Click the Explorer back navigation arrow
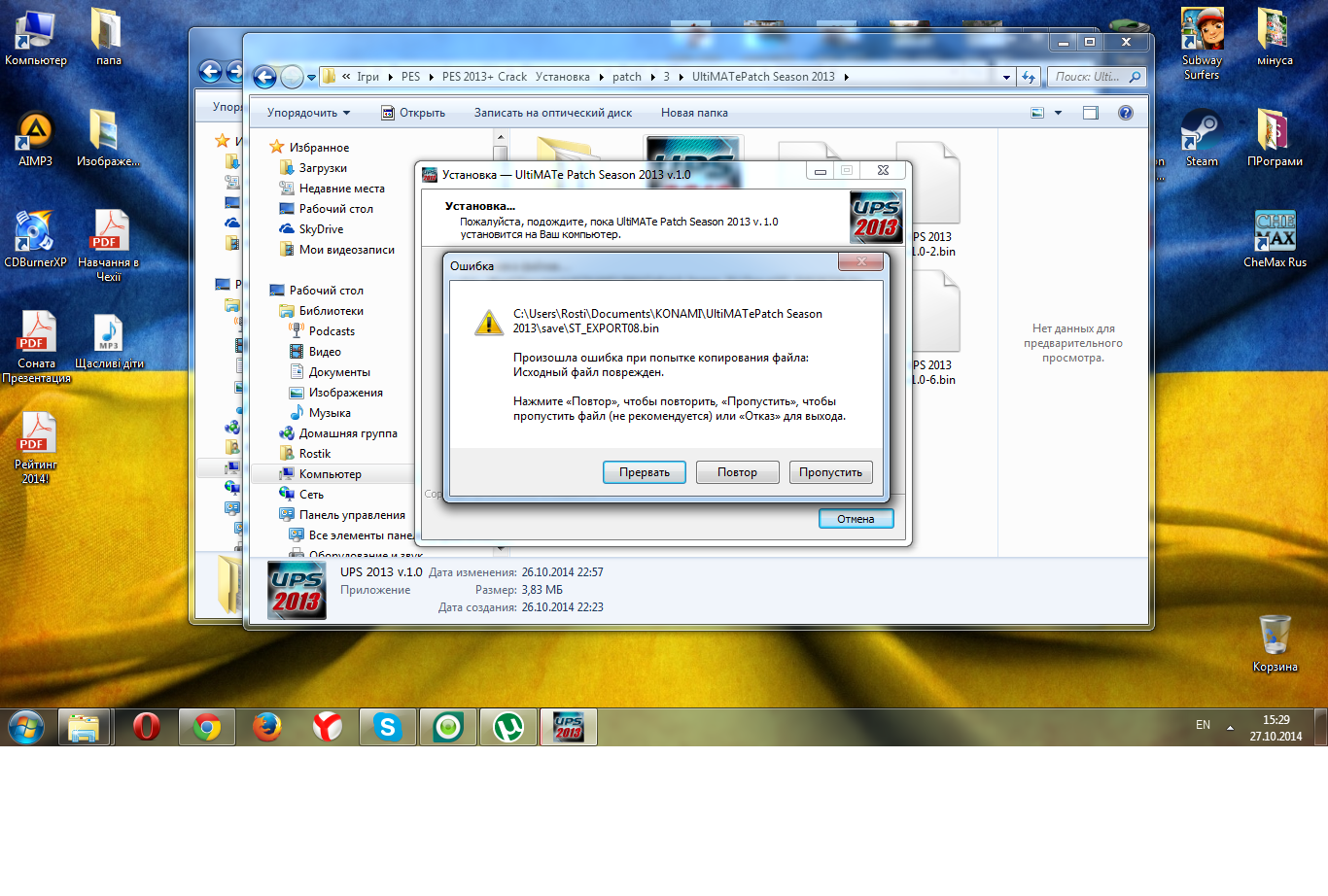Image resolution: width=1328 pixels, height=896 pixels. pos(264,77)
